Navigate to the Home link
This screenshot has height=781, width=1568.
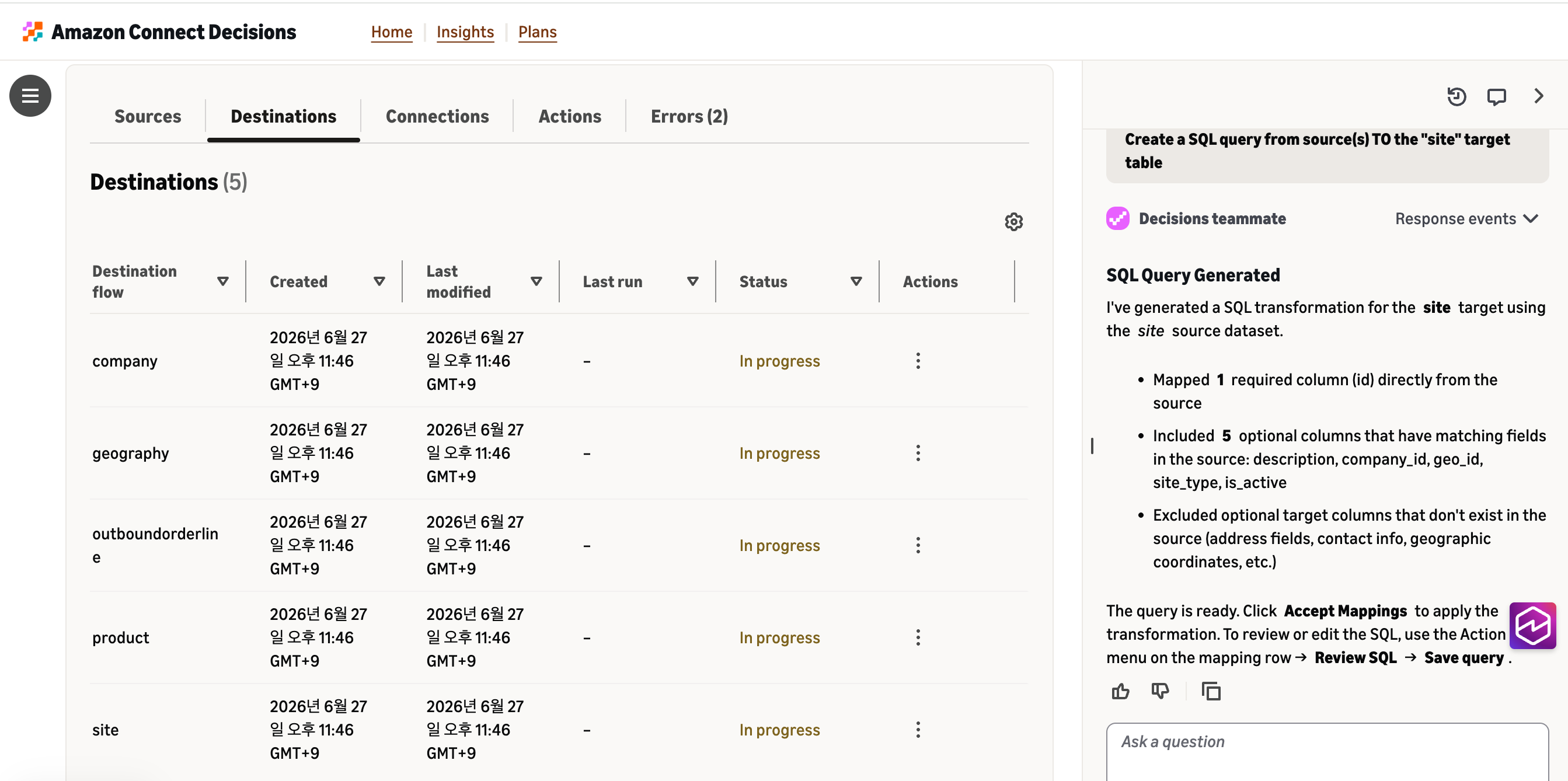(x=392, y=32)
